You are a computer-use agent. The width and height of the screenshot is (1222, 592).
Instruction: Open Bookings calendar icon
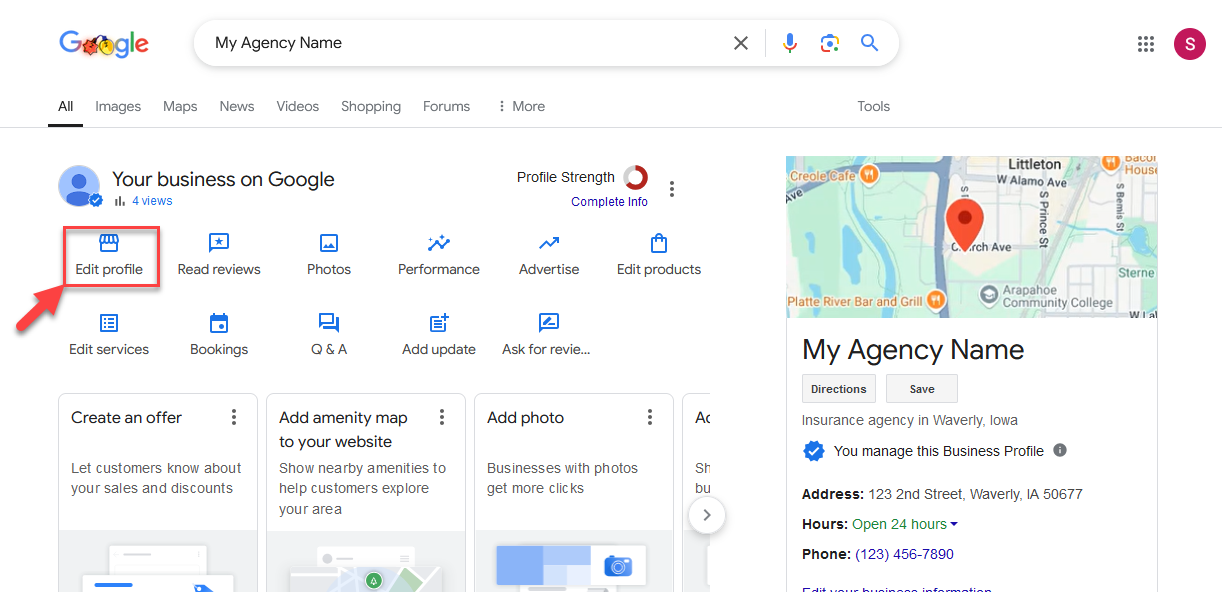(x=219, y=323)
